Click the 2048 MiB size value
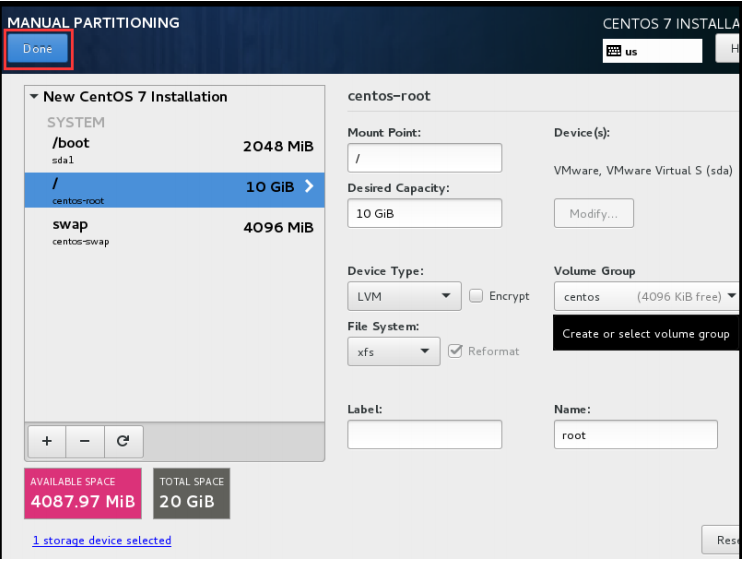 click(278, 146)
